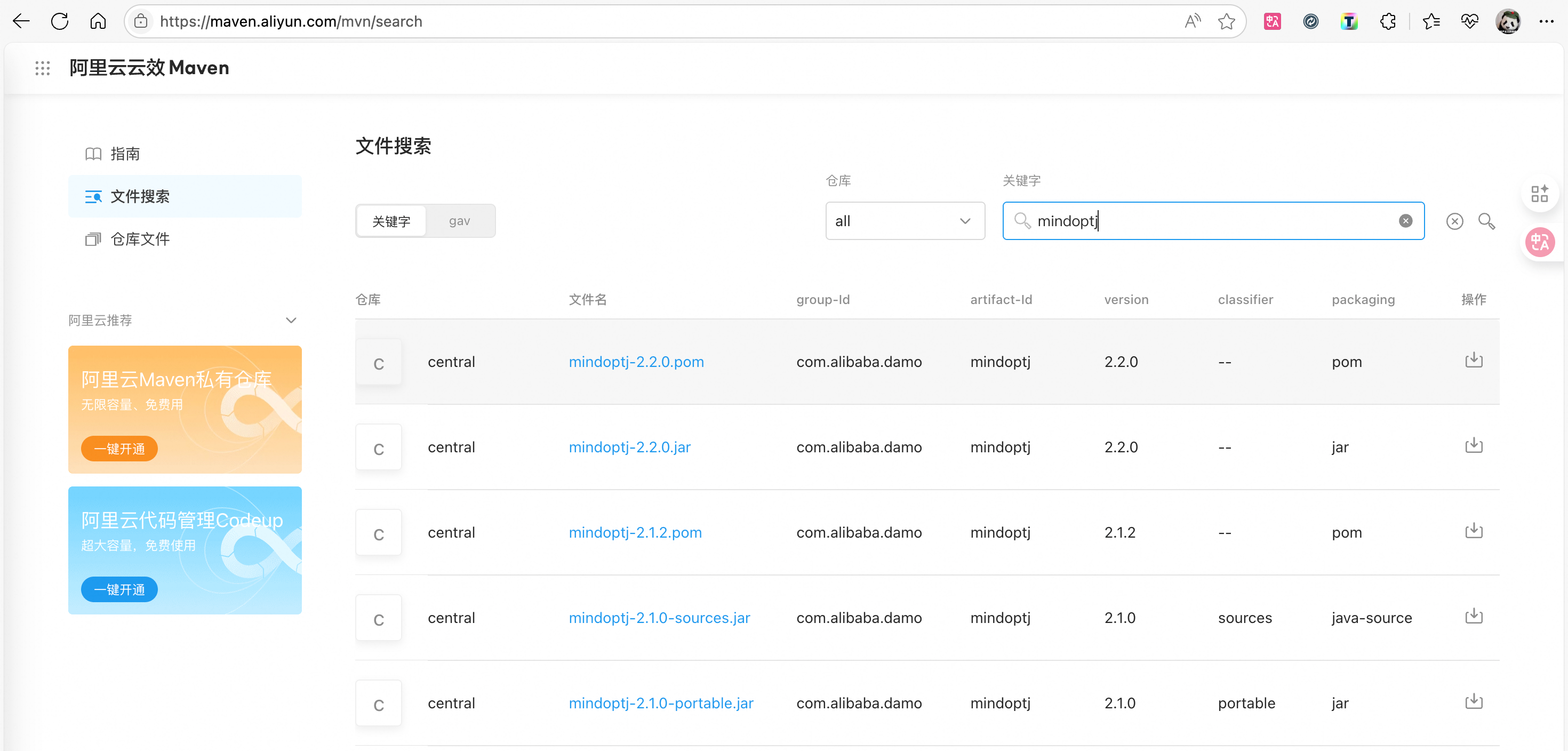Select the 文件搜索 sidebar item
Image resolution: width=1568 pixels, height=751 pixels.
(185, 196)
